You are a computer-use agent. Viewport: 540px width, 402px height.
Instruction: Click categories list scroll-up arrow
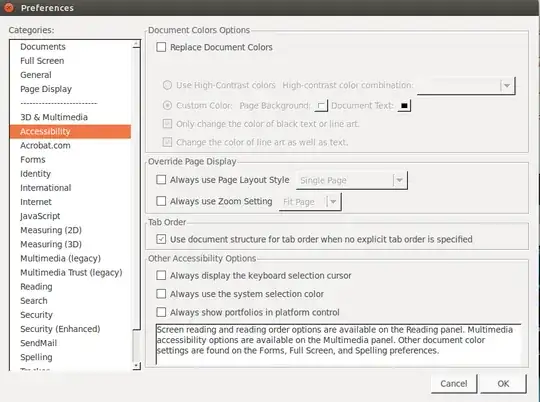[136, 44]
